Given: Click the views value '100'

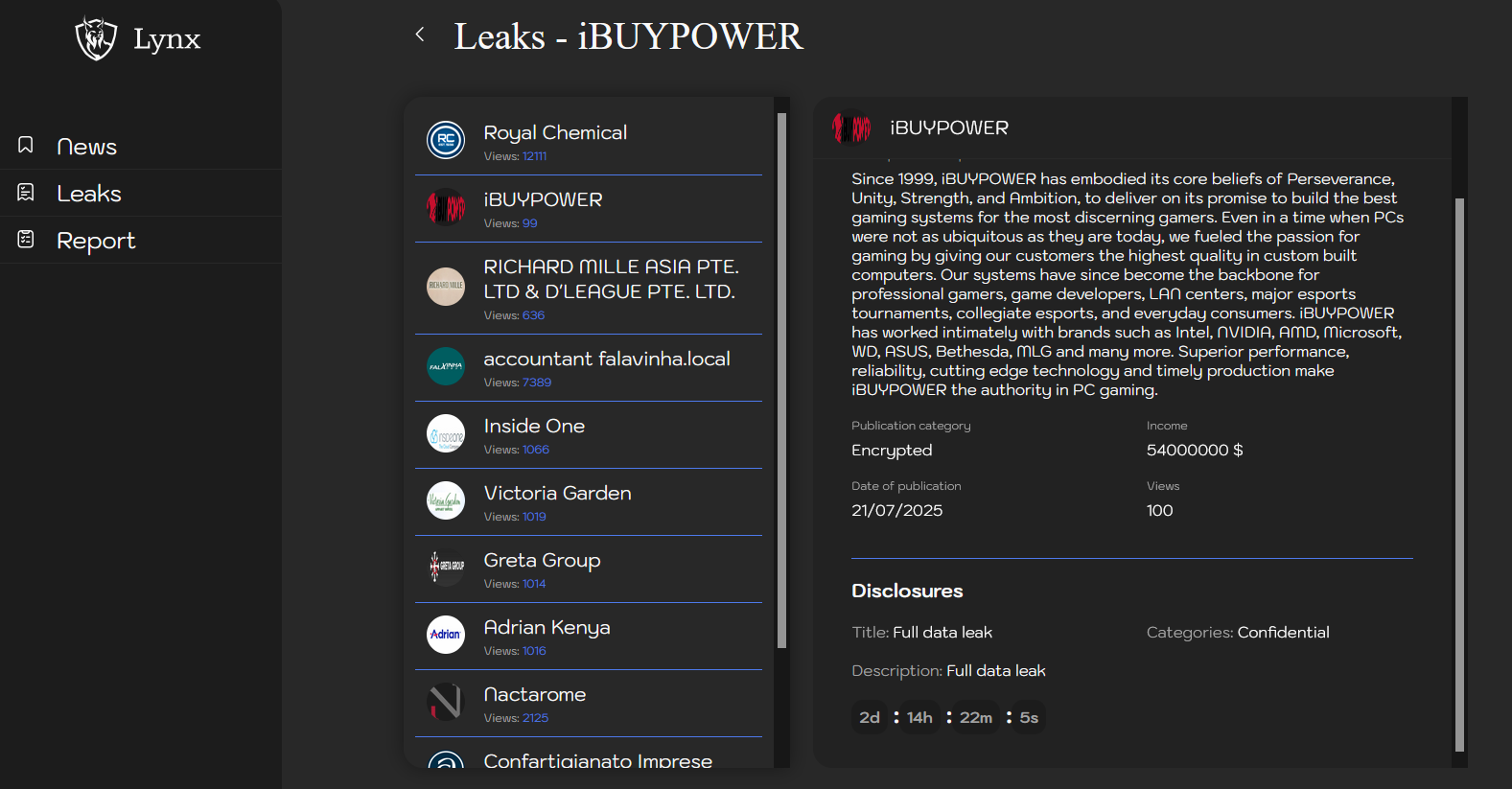Looking at the screenshot, I should click(1160, 511).
